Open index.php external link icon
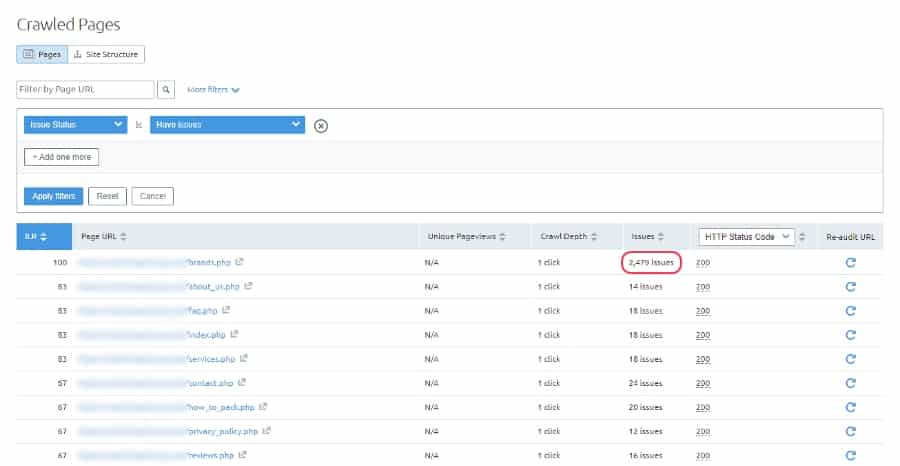This screenshot has width=900, height=466. click(x=234, y=334)
